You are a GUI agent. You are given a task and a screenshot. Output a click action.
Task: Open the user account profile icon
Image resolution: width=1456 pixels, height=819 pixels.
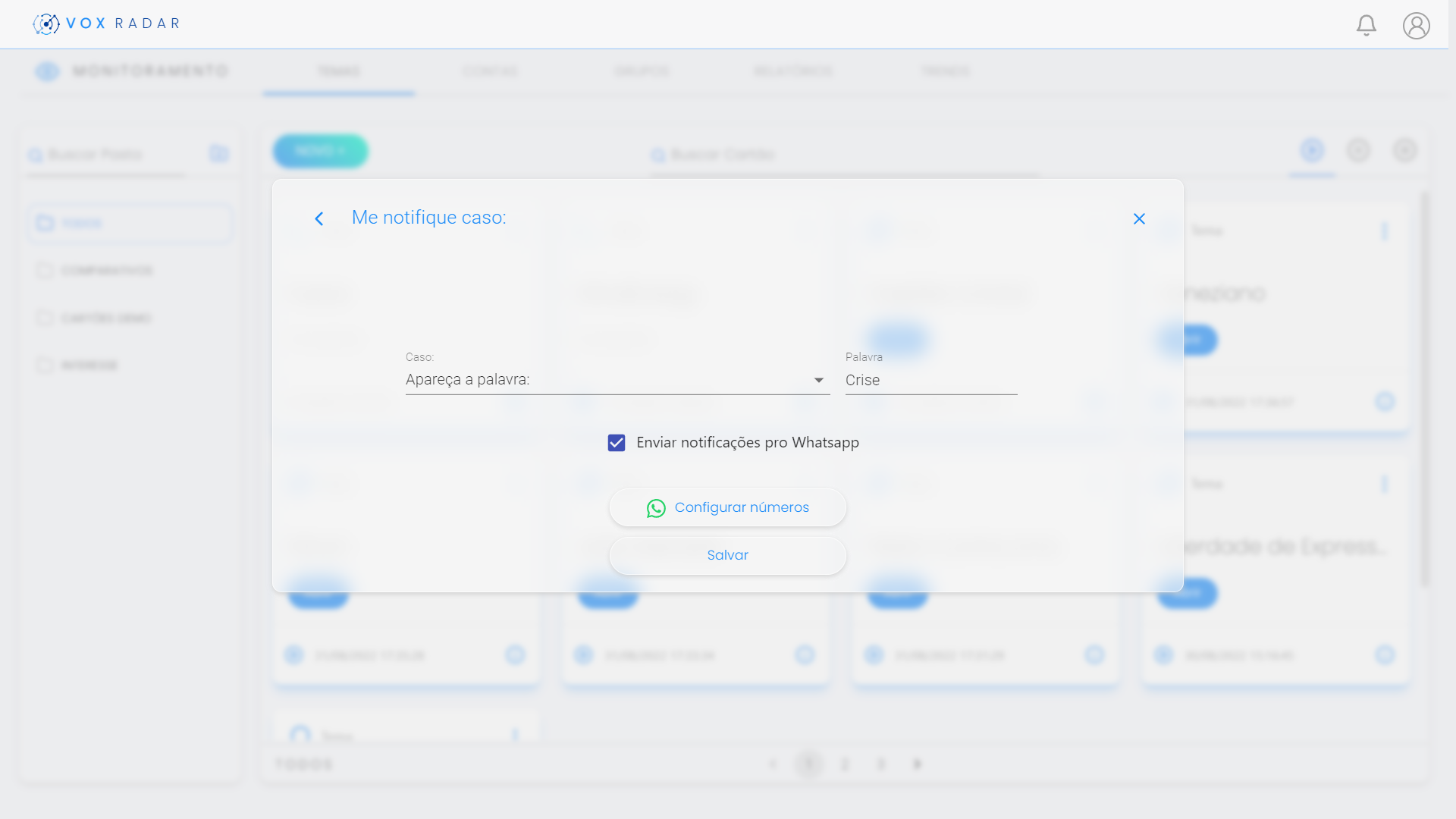[1416, 25]
